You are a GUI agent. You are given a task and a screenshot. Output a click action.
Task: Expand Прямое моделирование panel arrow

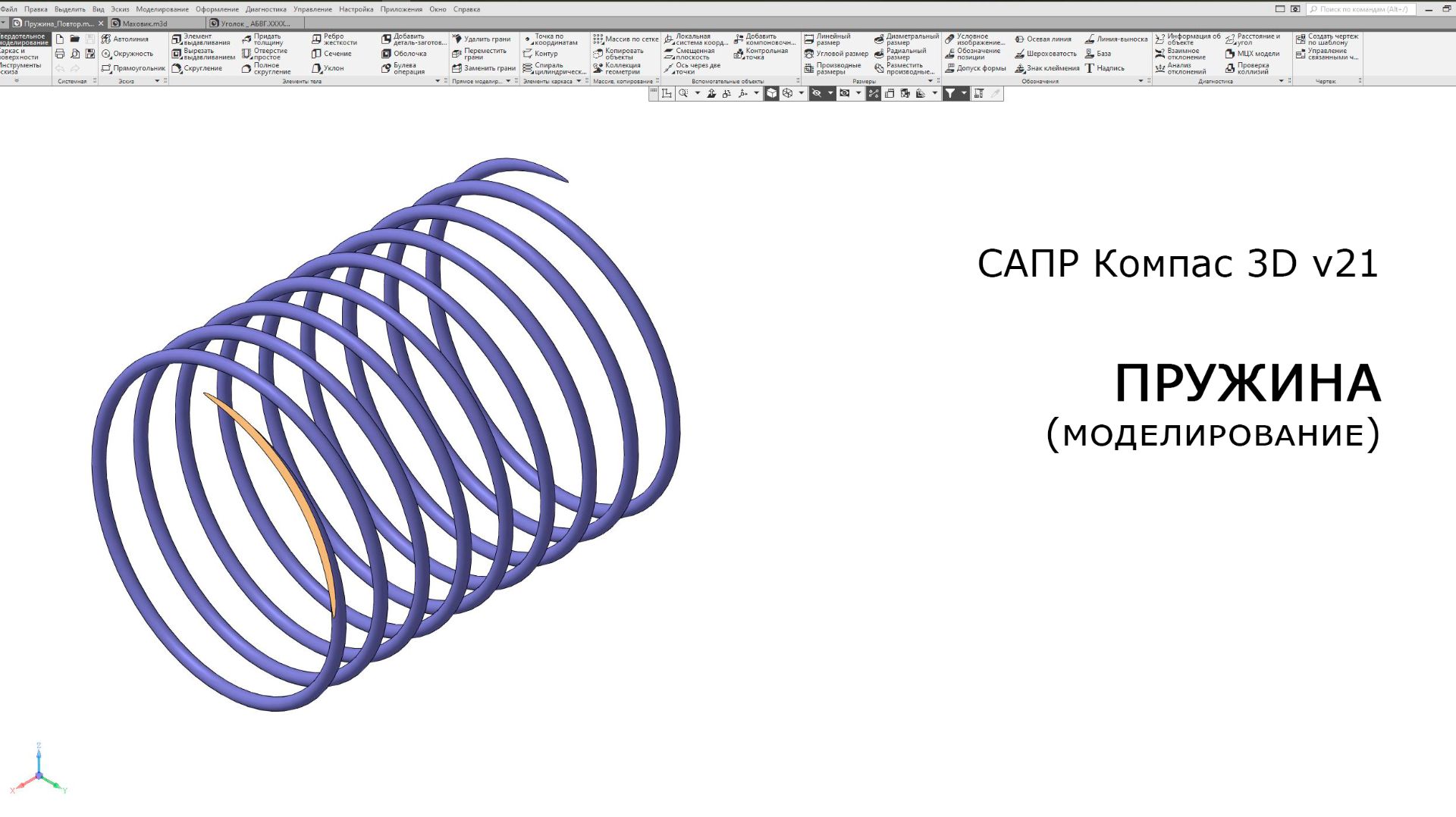click(508, 81)
